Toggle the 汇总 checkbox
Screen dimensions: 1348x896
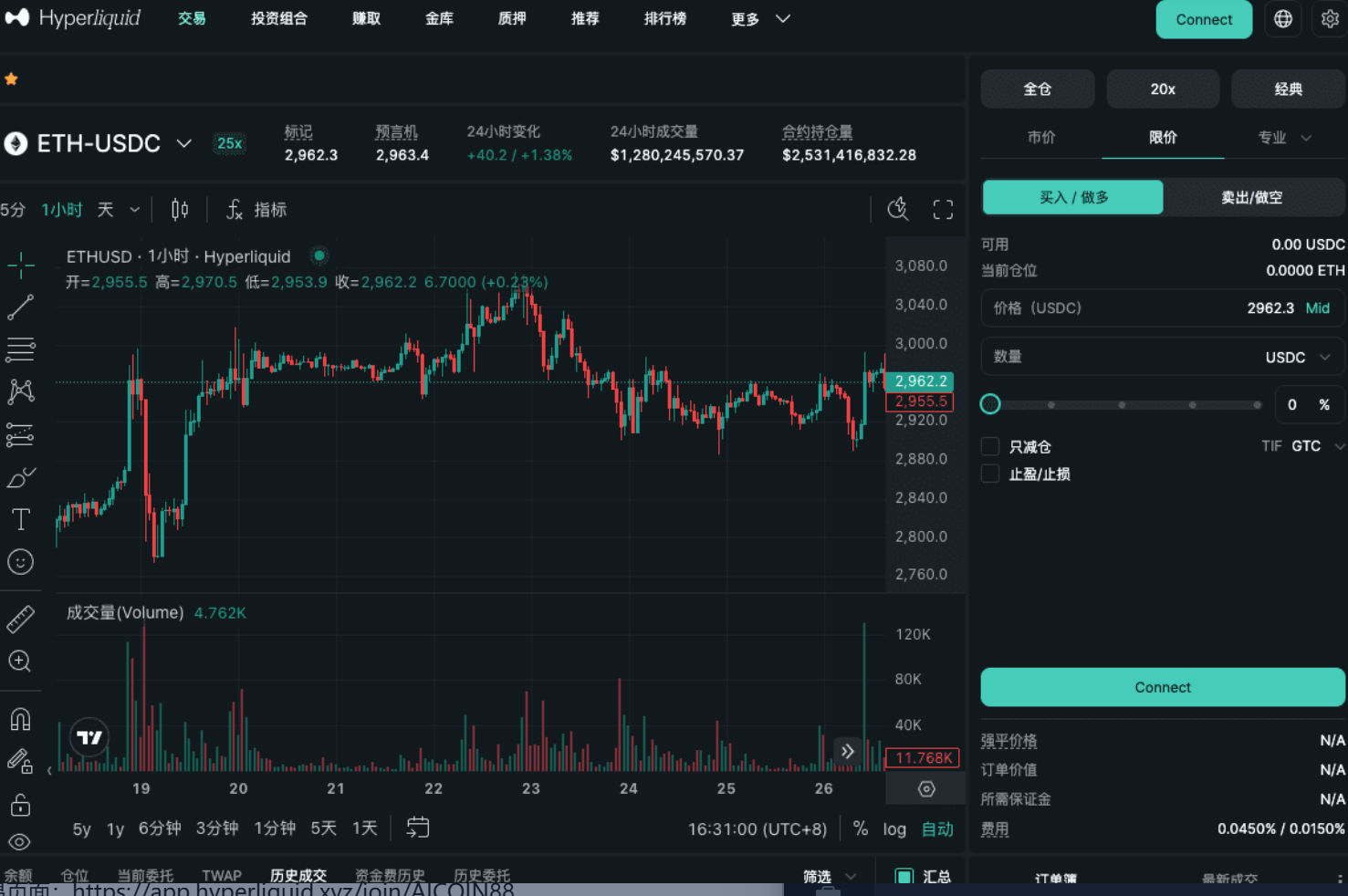click(x=904, y=876)
